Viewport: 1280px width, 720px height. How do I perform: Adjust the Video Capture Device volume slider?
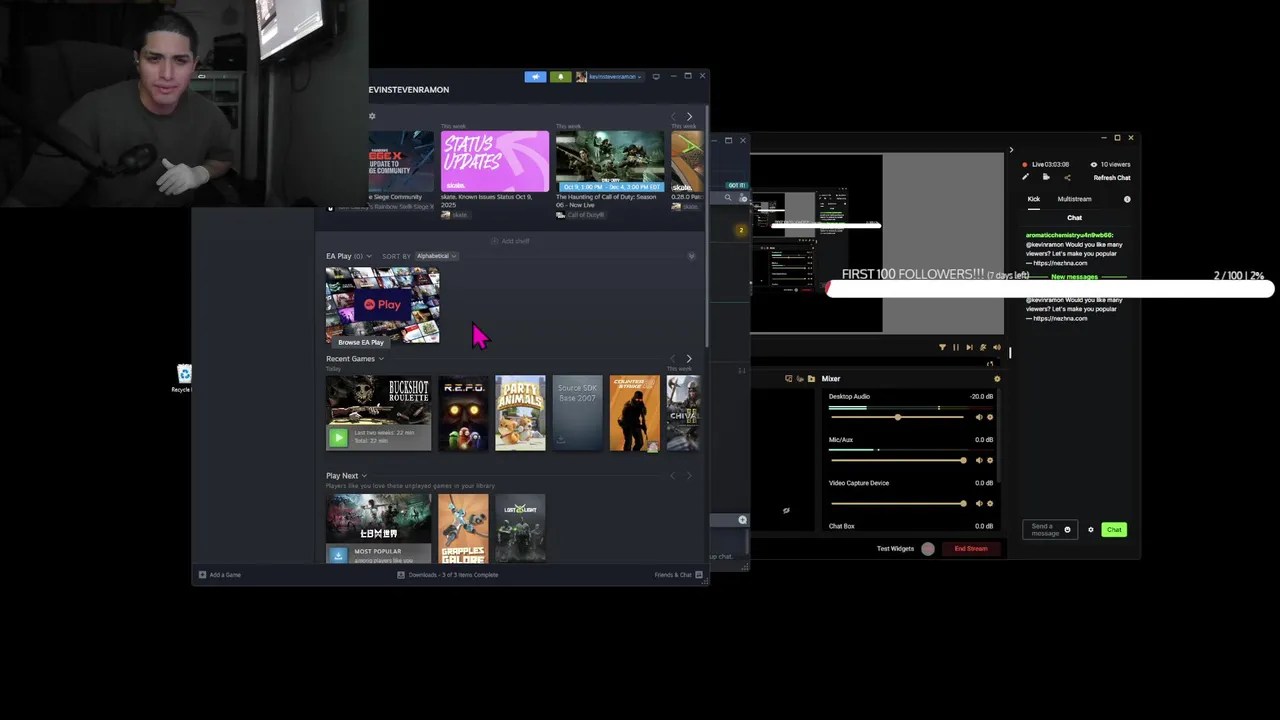[x=897, y=503]
